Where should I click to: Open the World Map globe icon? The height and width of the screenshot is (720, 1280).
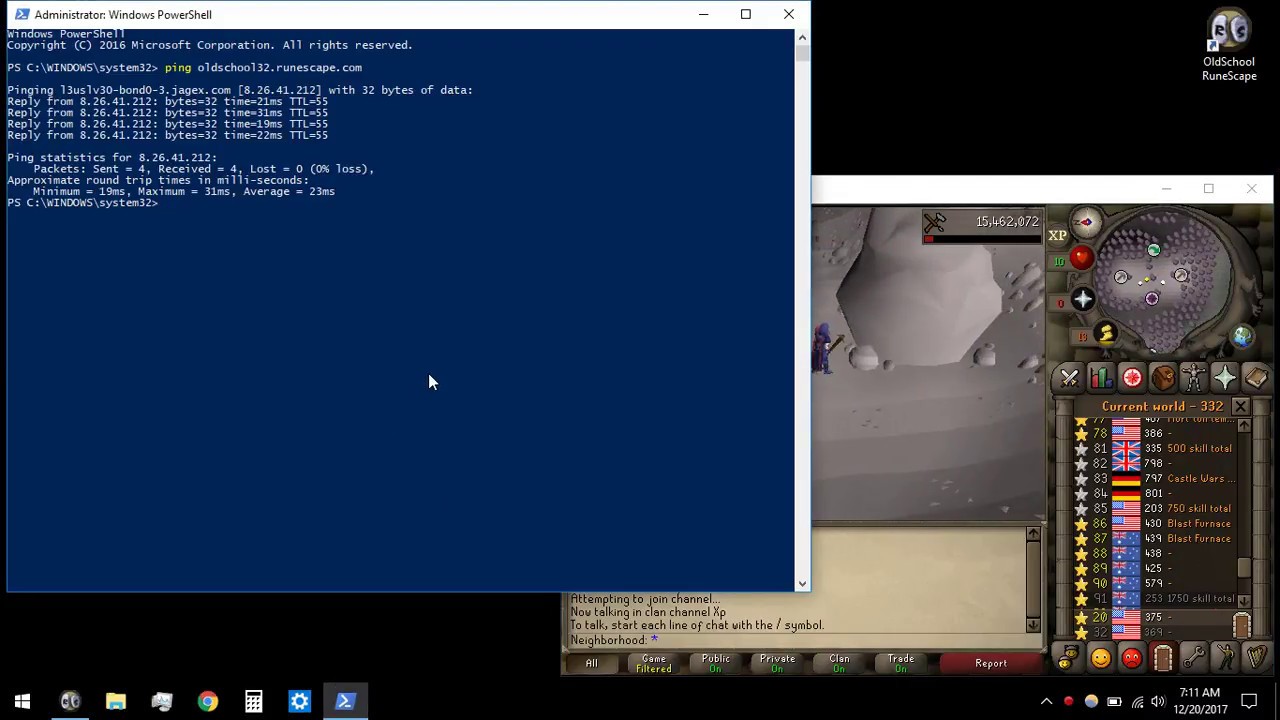[1242, 338]
